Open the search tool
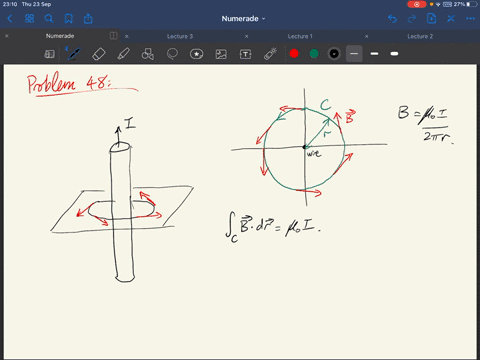 pos(49,19)
